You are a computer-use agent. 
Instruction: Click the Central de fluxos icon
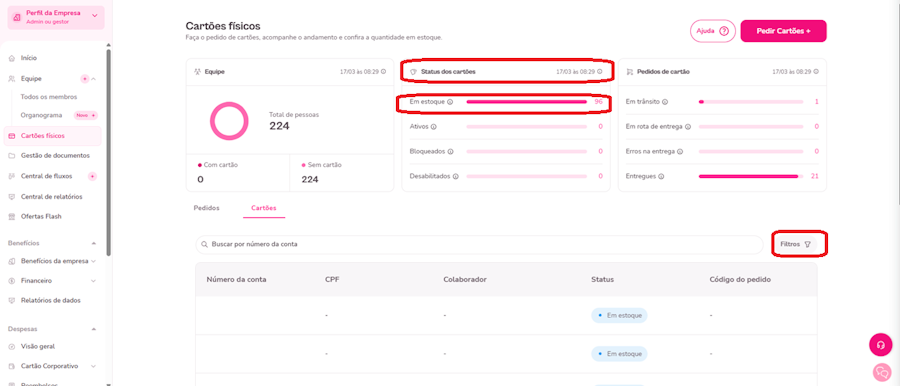tap(11, 176)
